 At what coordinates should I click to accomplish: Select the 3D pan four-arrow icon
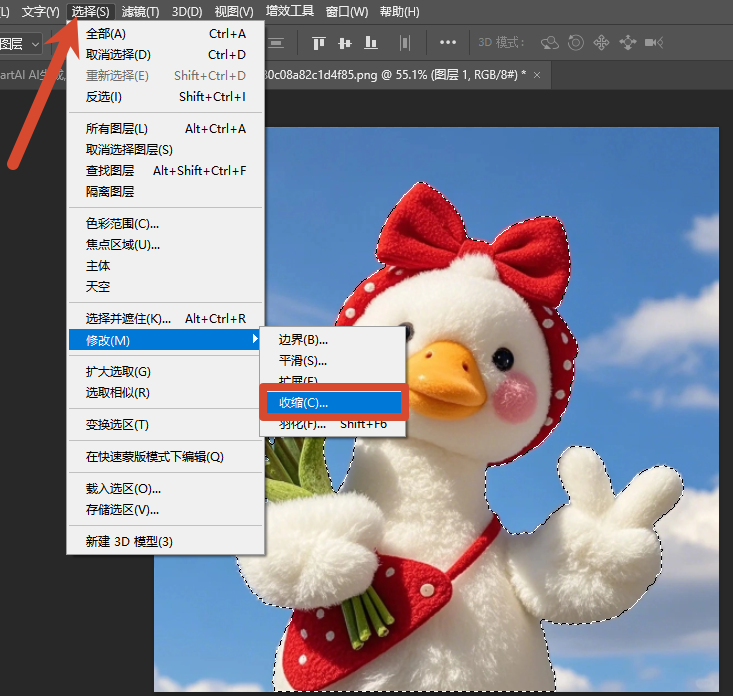click(601, 43)
